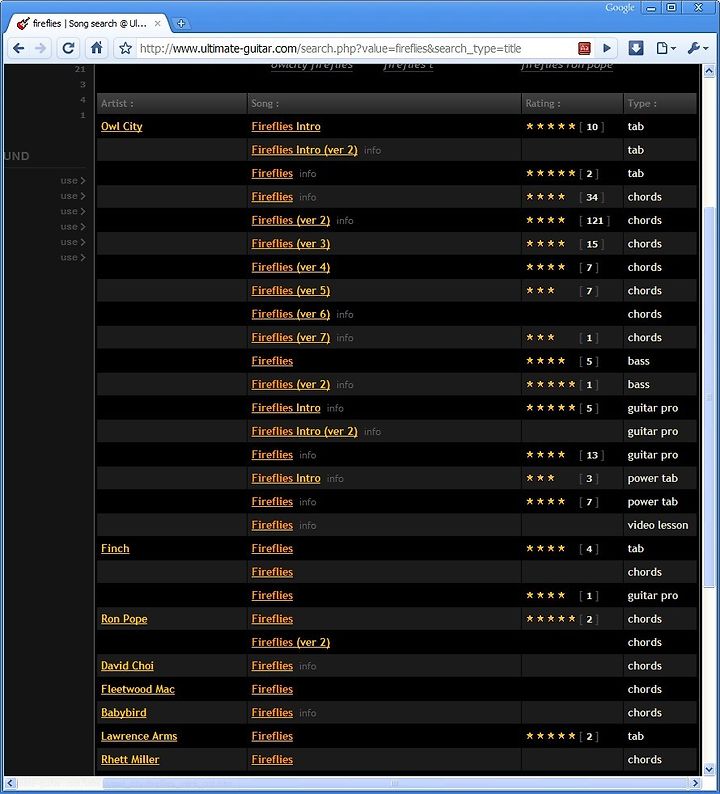
Task: Click the rating count 121
Action: pos(594,221)
